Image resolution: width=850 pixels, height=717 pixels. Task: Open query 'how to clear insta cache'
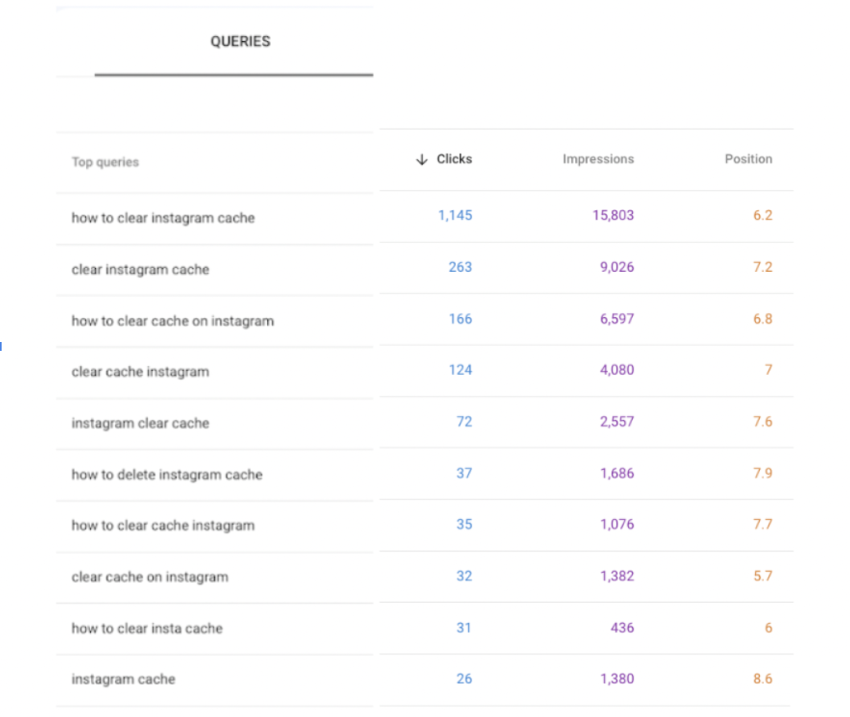(x=147, y=629)
